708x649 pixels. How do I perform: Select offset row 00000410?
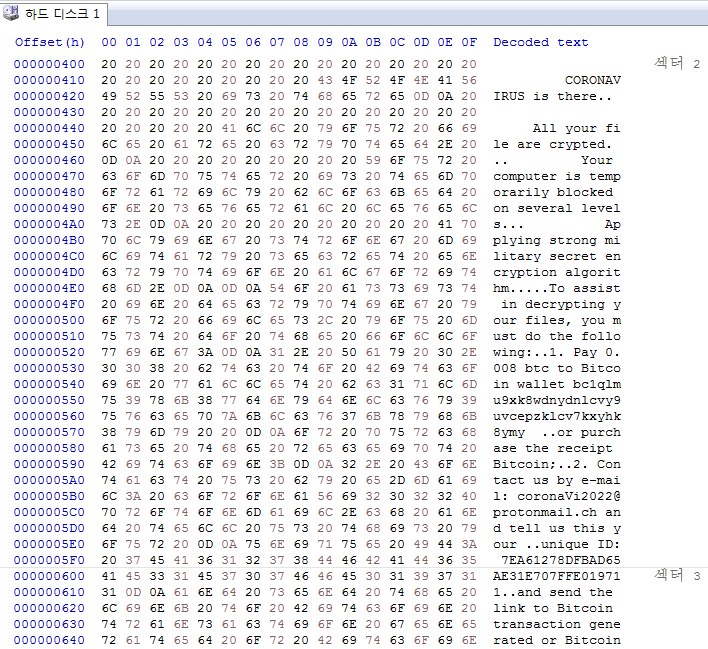coord(49,80)
